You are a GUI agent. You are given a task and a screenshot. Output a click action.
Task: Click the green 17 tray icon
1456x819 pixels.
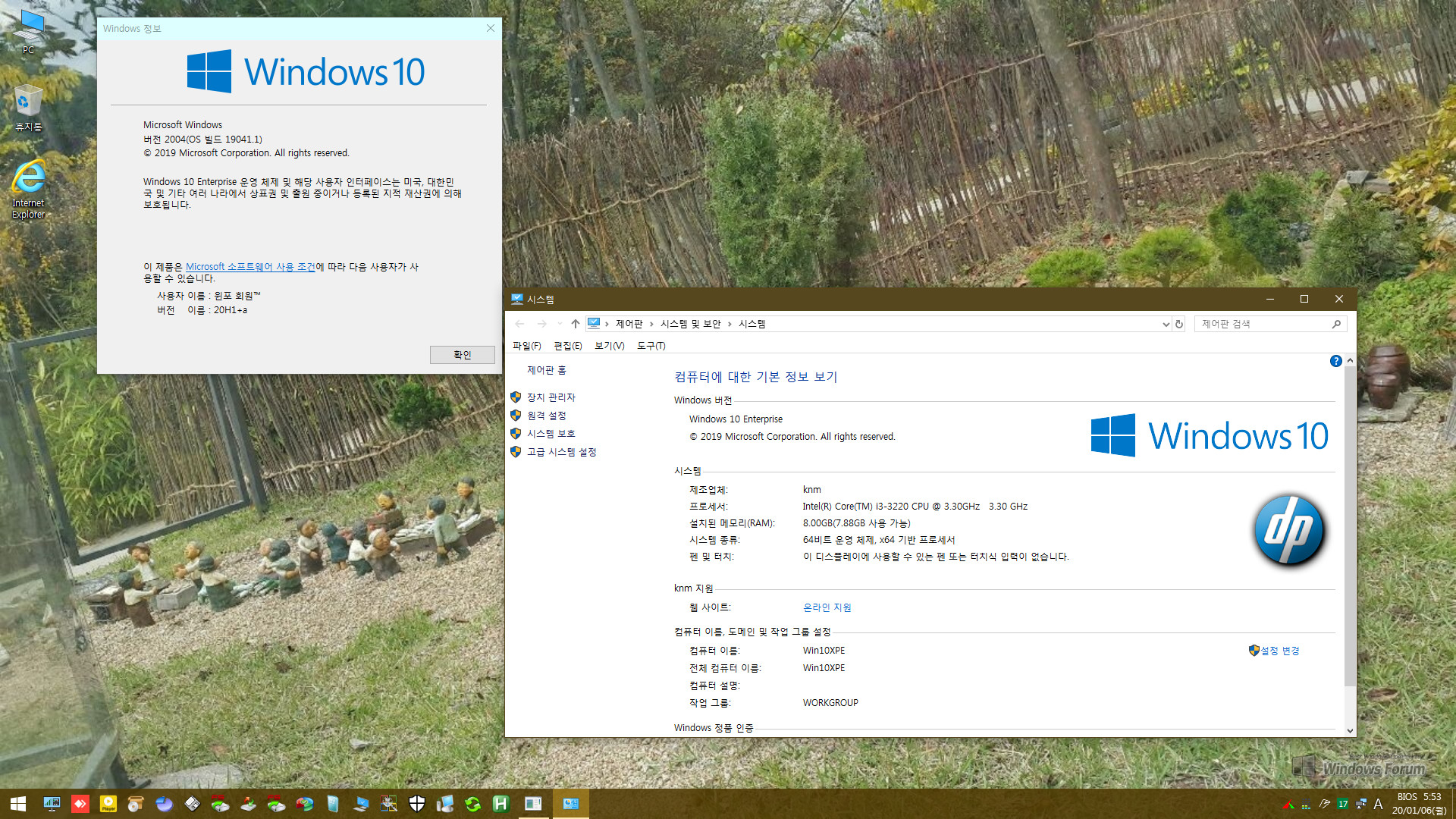(1343, 804)
